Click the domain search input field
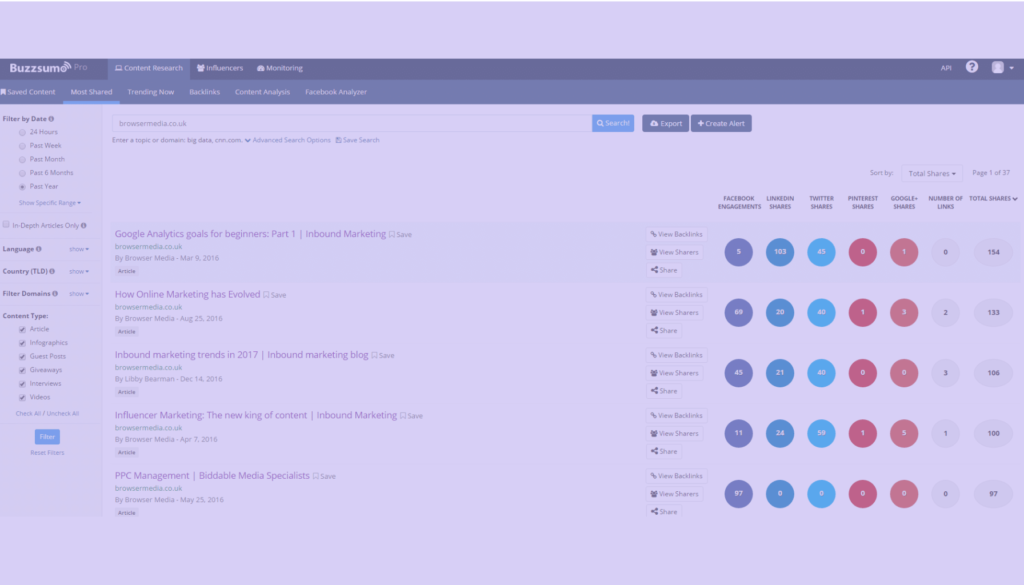The width and height of the screenshot is (1024, 585). 350,123
